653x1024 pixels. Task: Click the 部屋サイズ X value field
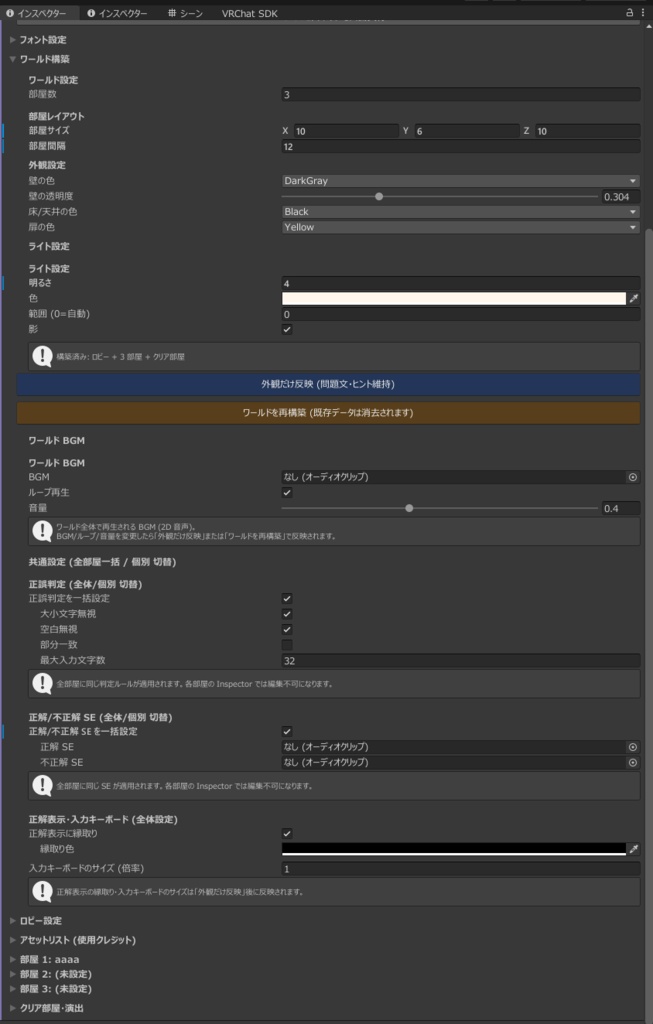click(345, 131)
